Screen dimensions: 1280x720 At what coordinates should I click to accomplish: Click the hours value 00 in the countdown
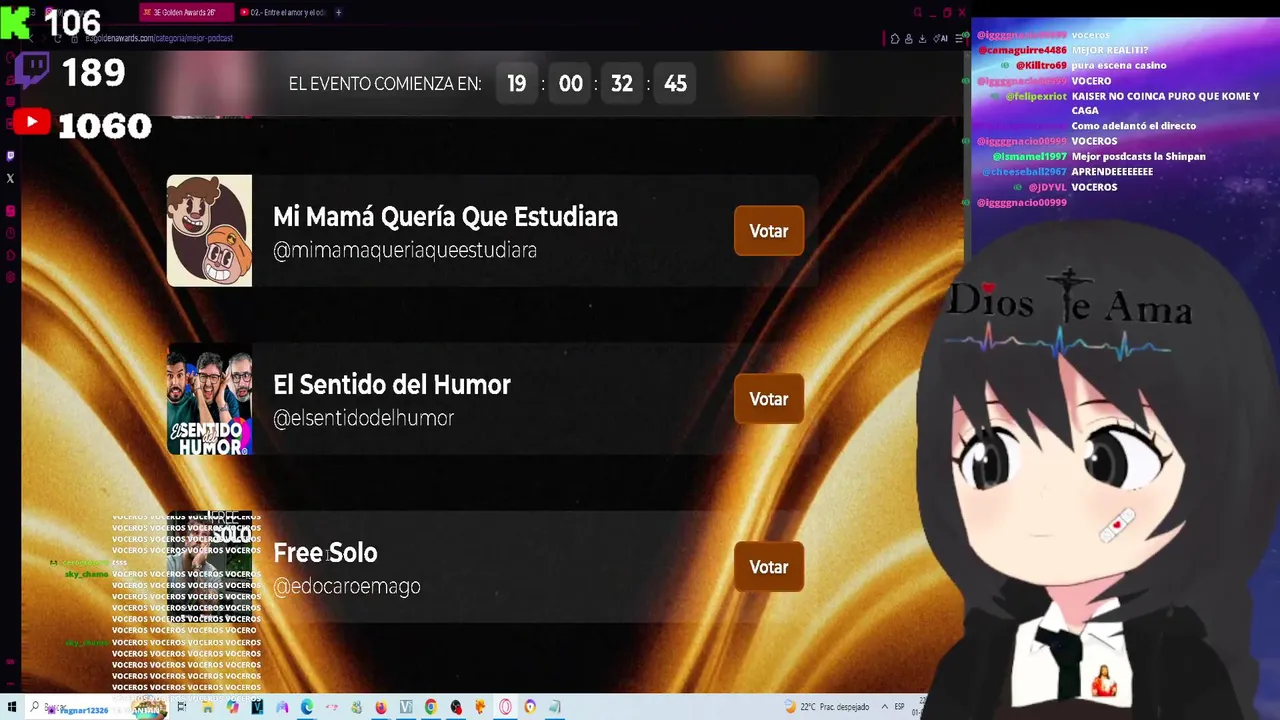pos(570,84)
